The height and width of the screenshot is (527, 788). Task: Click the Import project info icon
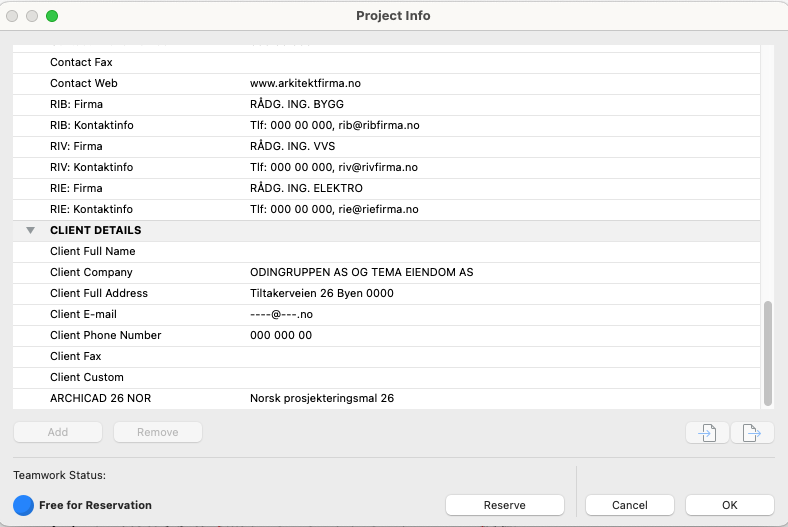(x=707, y=432)
